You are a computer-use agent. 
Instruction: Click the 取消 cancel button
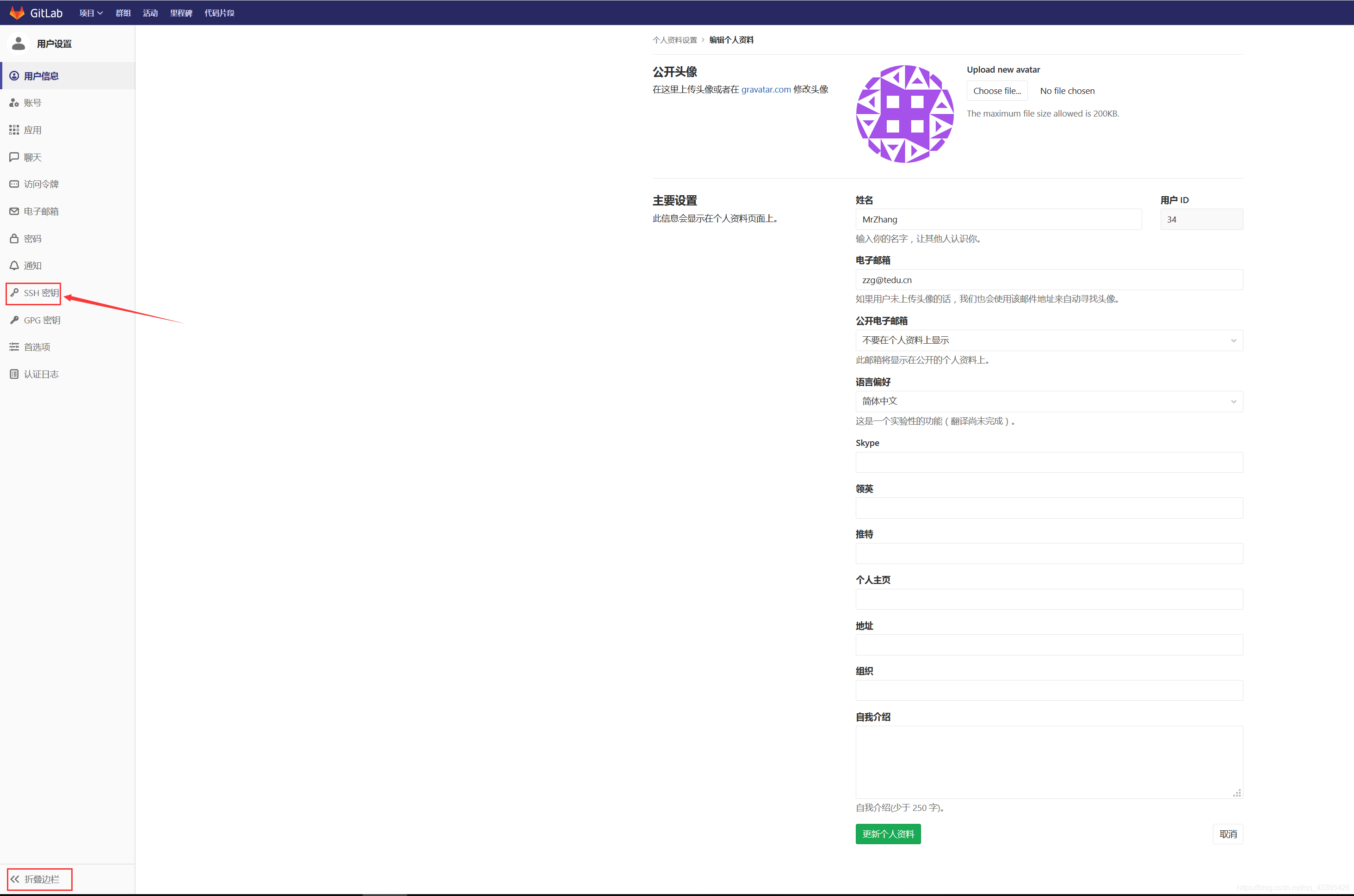pyautogui.click(x=1228, y=834)
